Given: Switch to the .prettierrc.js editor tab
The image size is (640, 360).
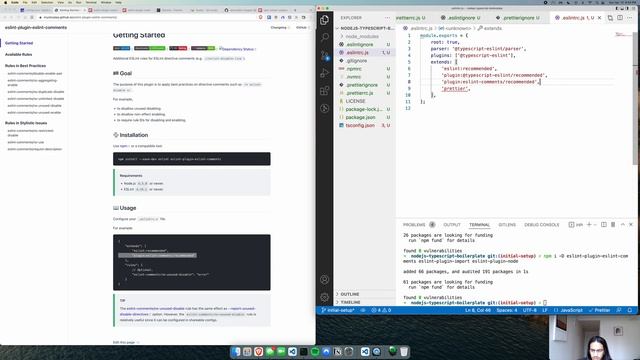Looking at the screenshot, I should point(413,18).
